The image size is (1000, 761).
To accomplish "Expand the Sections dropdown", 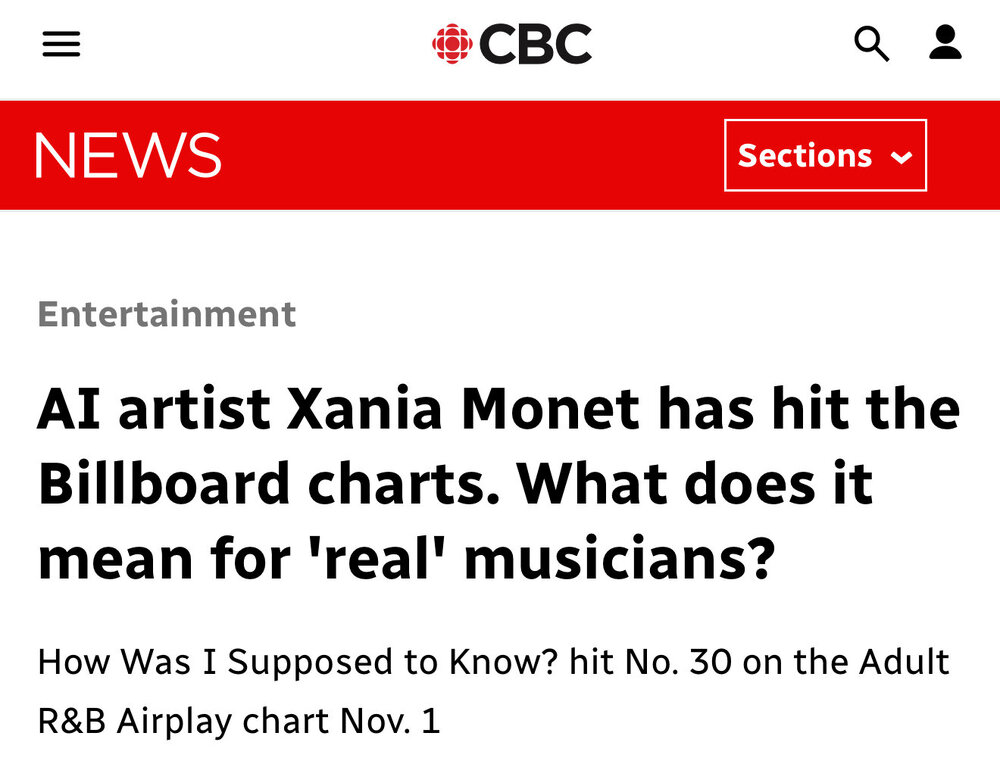I will click(x=825, y=155).
